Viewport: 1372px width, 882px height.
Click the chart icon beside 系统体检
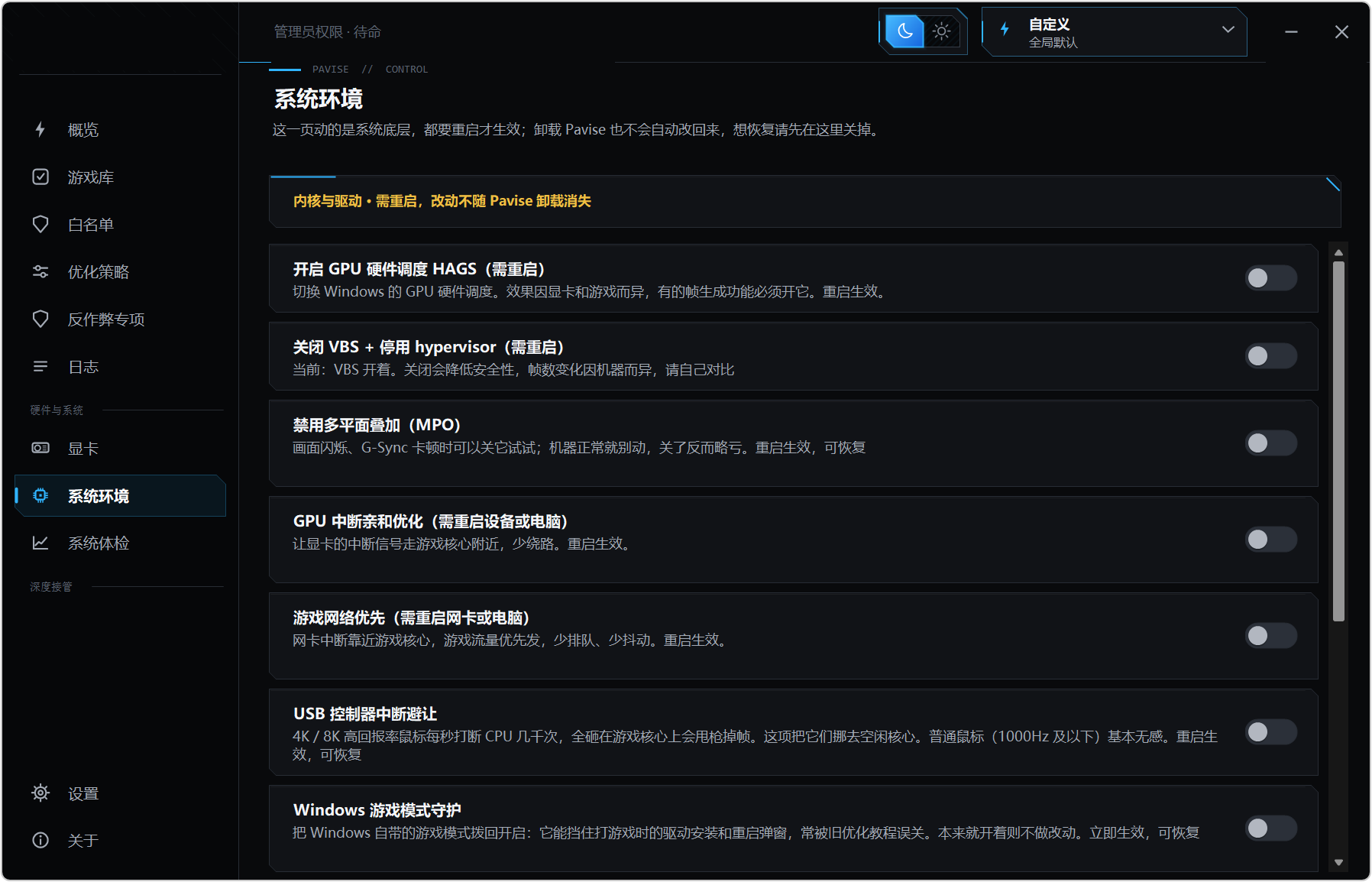(40, 543)
